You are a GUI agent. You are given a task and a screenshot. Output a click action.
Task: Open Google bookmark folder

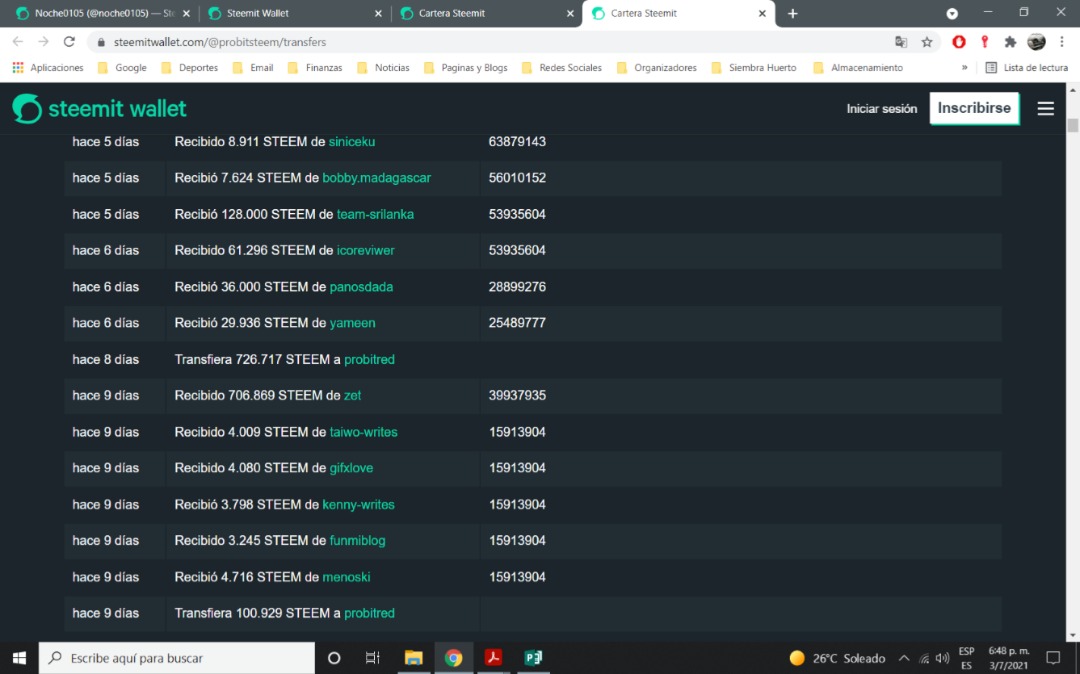pyautogui.click(x=122, y=67)
